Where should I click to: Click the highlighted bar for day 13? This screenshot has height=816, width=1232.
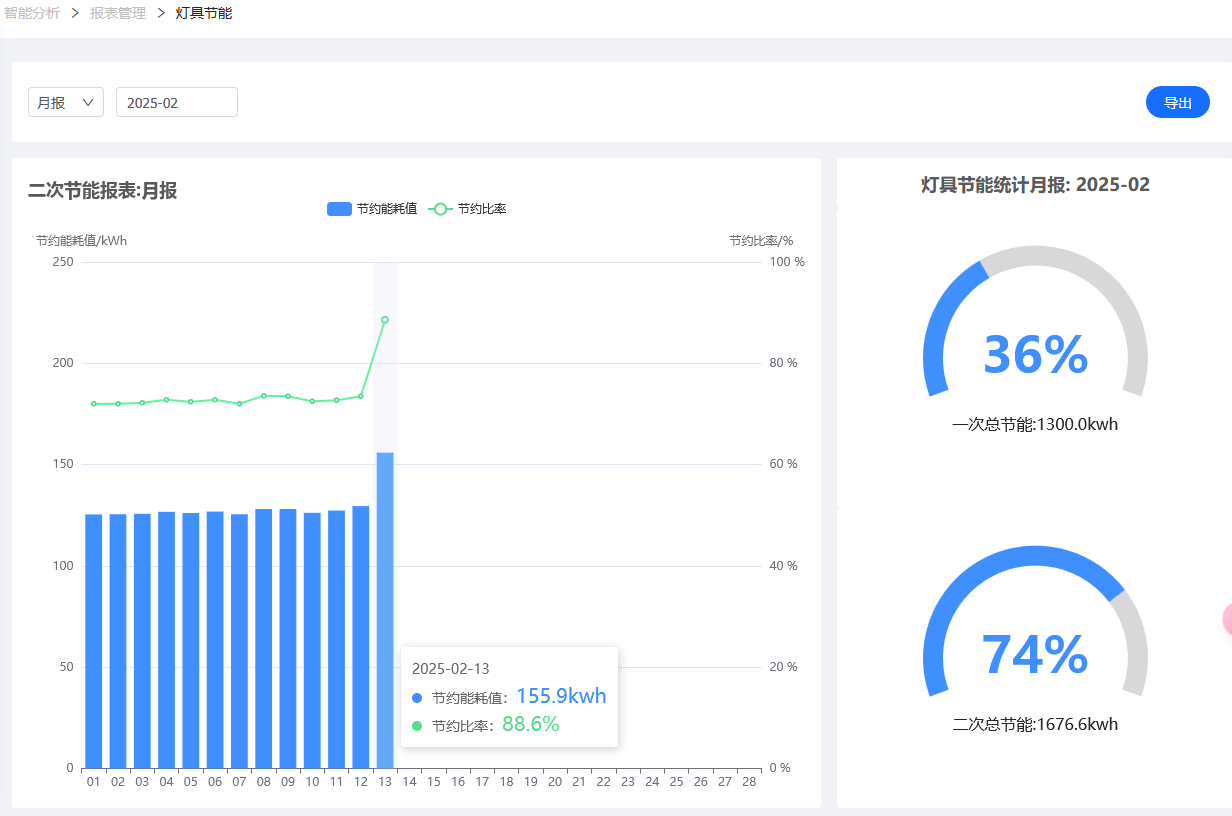pyautogui.click(x=385, y=610)
